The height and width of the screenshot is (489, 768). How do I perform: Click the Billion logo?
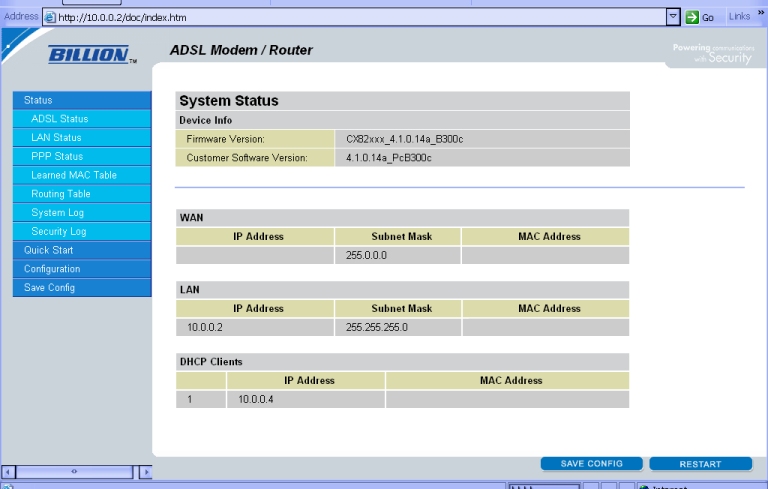coord(92,54)
